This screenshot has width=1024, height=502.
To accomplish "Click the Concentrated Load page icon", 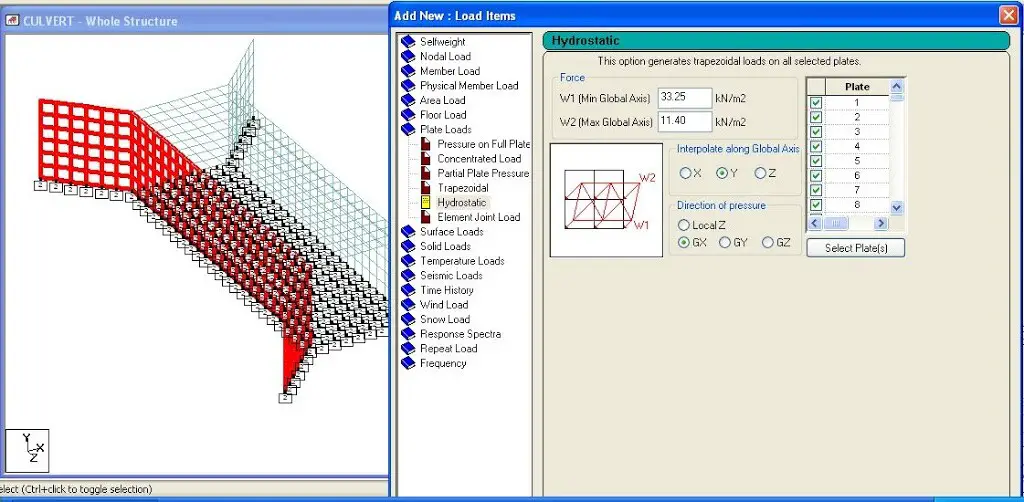I will point(426,159).
